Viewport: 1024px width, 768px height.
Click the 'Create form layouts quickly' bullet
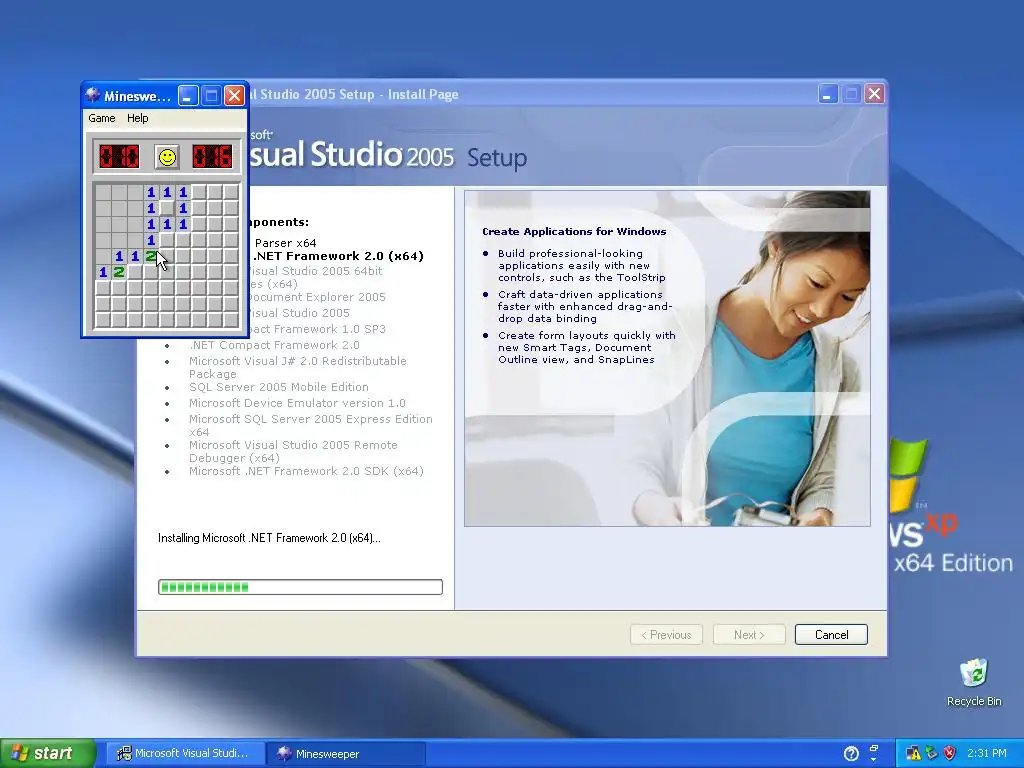(586, 347)
